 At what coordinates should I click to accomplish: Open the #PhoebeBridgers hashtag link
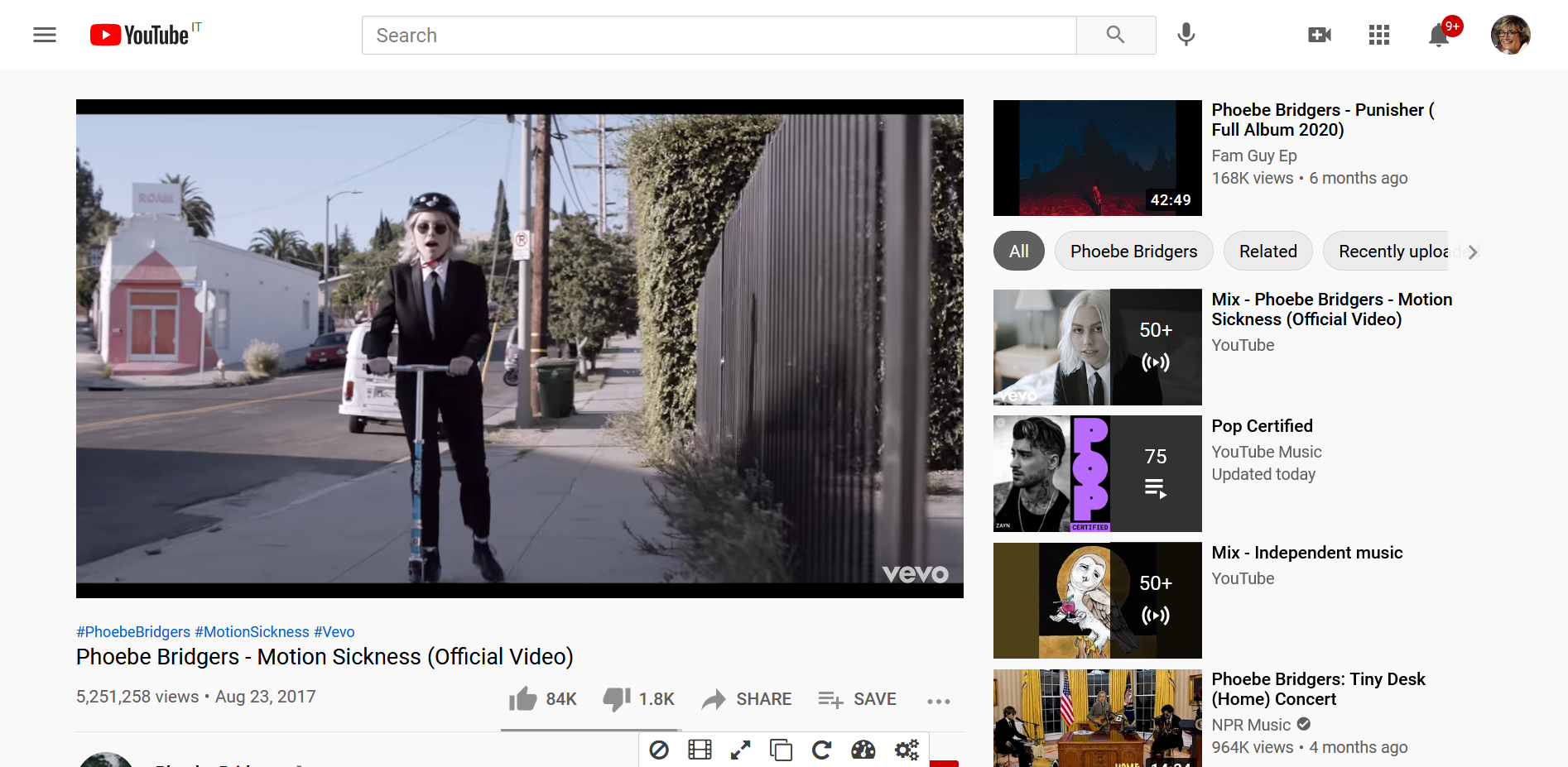[x=133, y=632]
